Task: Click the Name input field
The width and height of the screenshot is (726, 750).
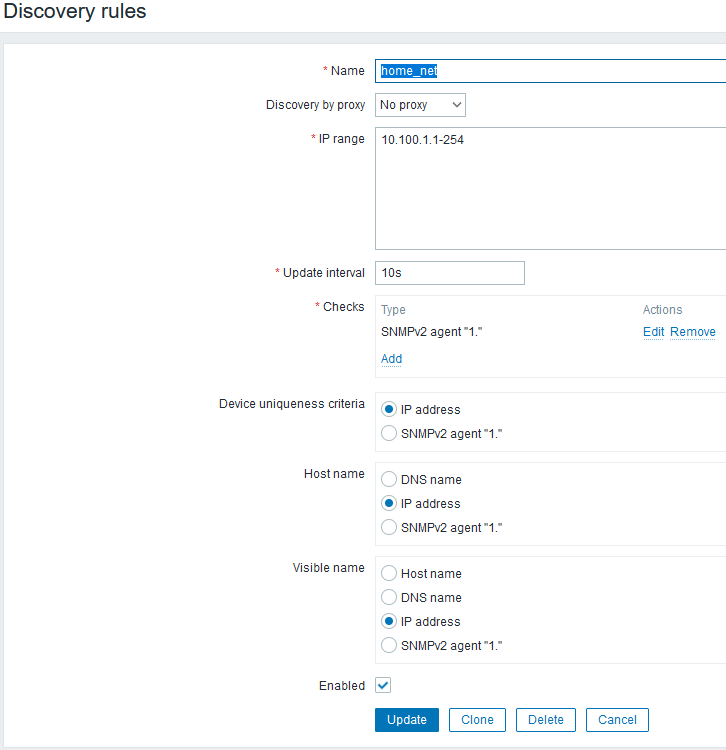Action: (x=550, y=71)
